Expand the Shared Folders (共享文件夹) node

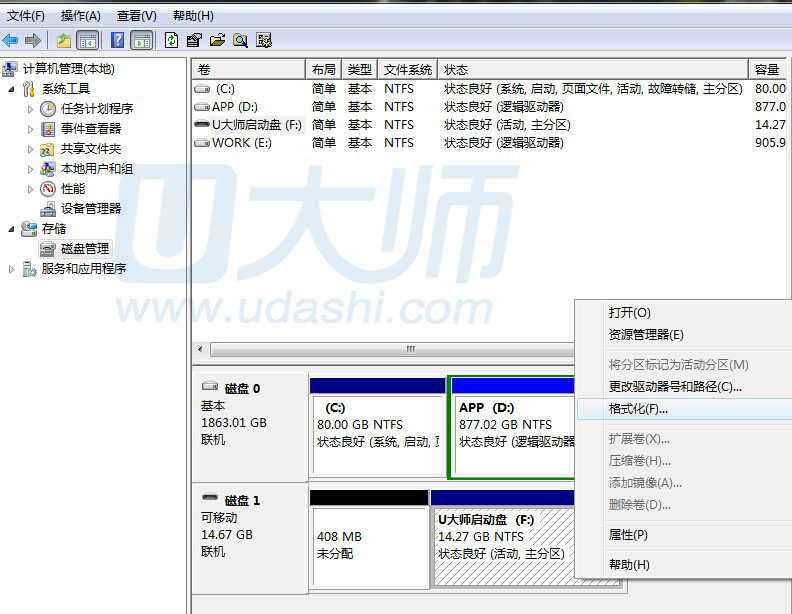[30, 149]
